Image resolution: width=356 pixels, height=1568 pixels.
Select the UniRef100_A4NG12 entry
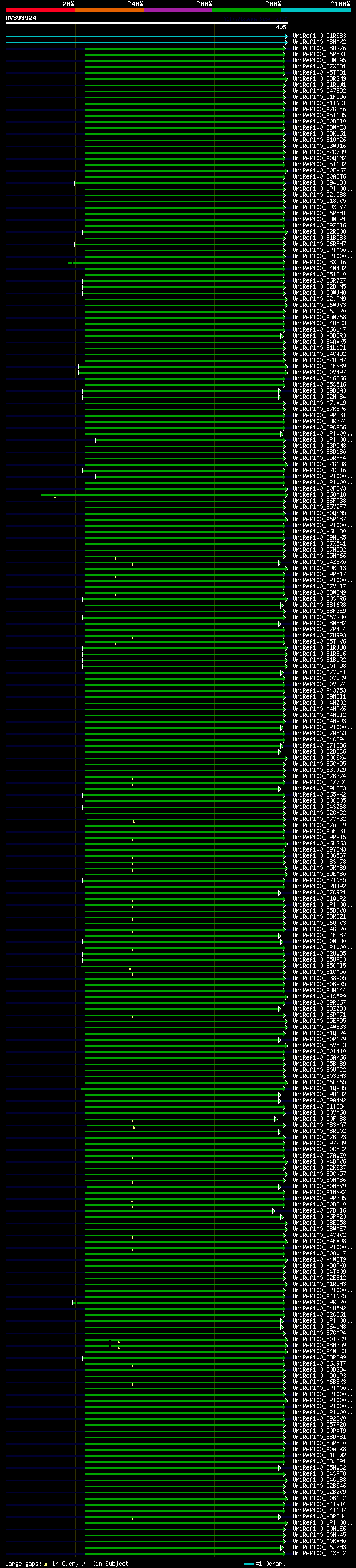click(x=319, y=715)
